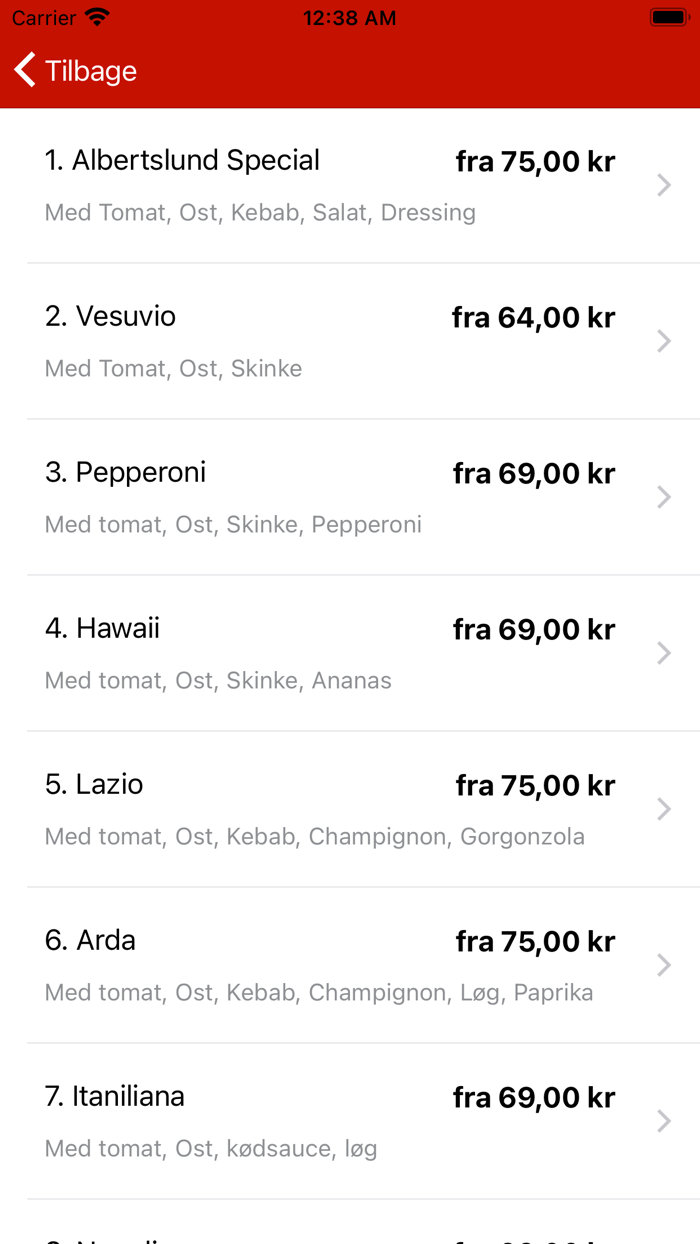This screenshot has width=700, height=1244.
Task: Click Hawaii price fra 69,00 kr
Action: click(x=533, y=630)
